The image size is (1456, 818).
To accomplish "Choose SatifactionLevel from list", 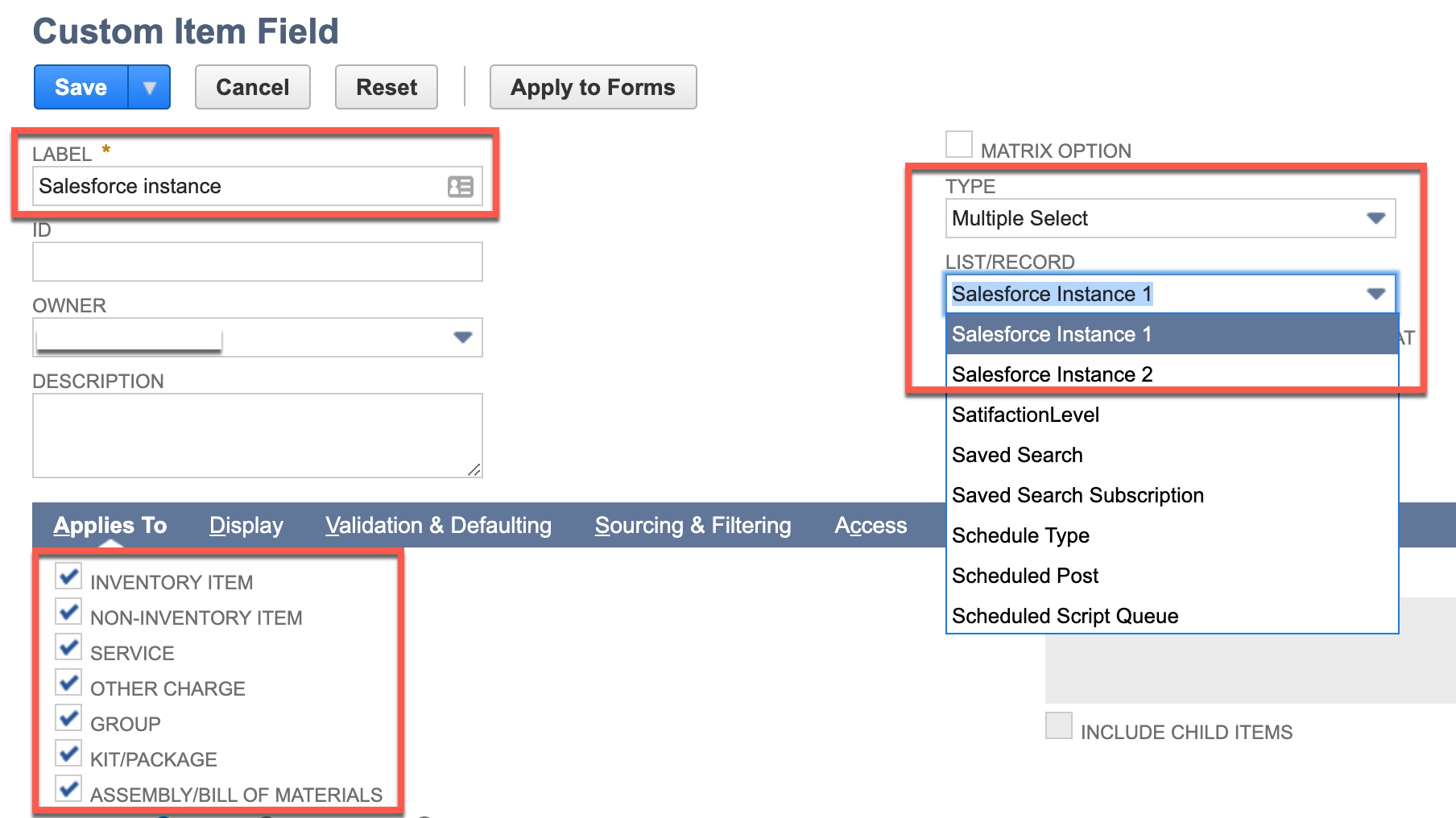I will pos(1172,415).
